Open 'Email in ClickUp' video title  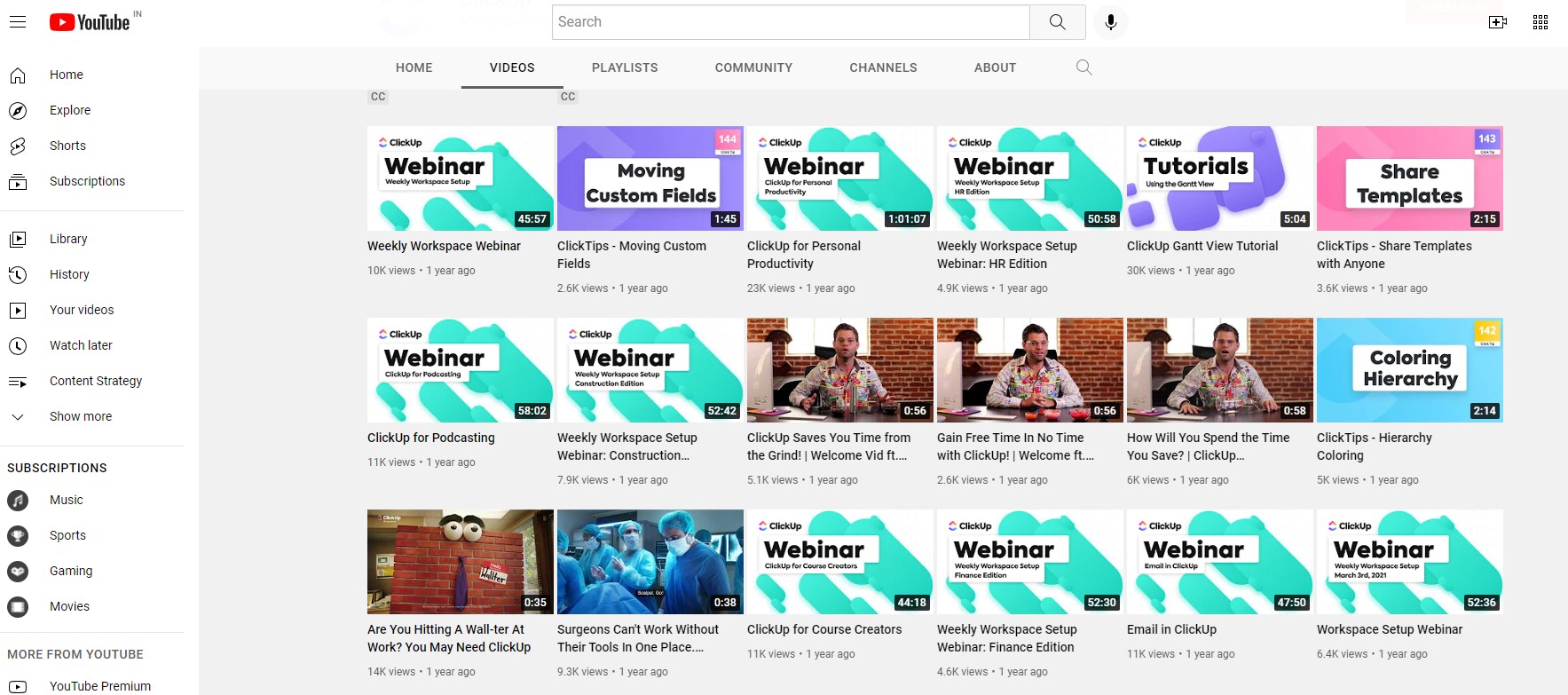coord(1171,629)
